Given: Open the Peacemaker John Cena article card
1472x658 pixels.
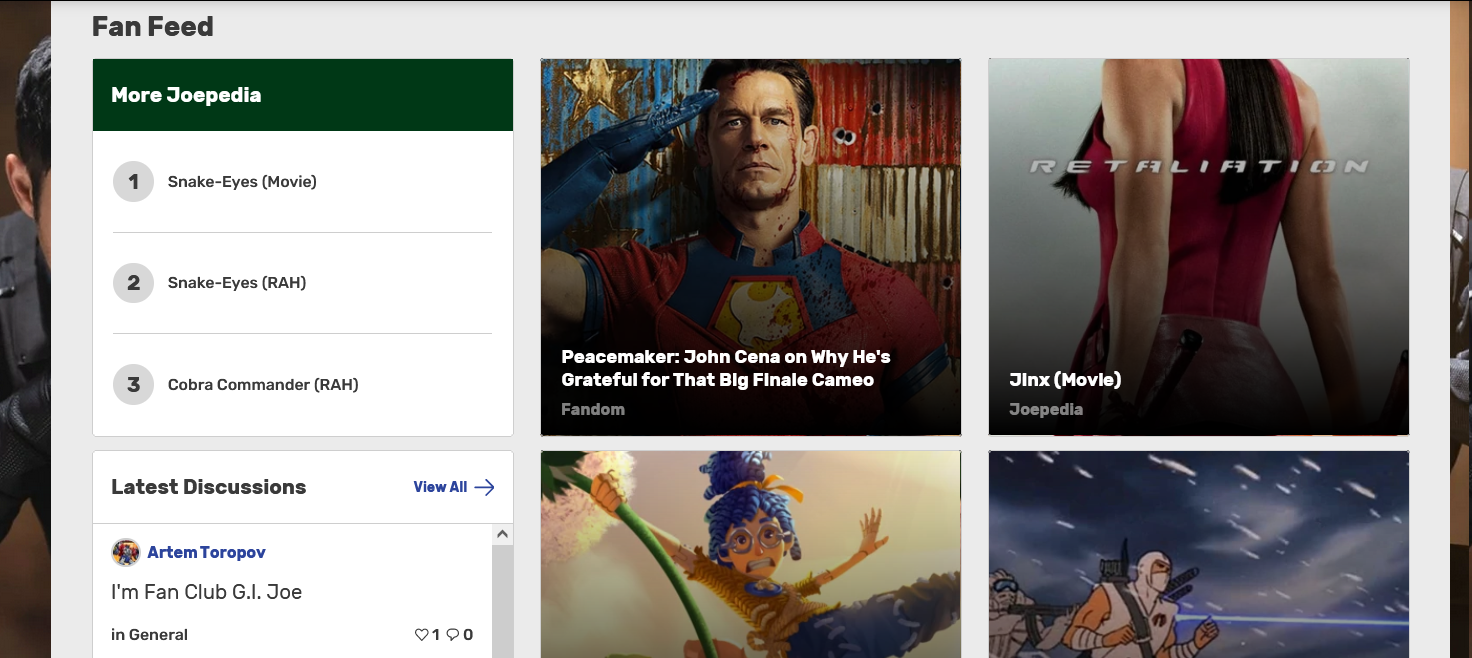Looking at the screenshot, I should 751,247.
